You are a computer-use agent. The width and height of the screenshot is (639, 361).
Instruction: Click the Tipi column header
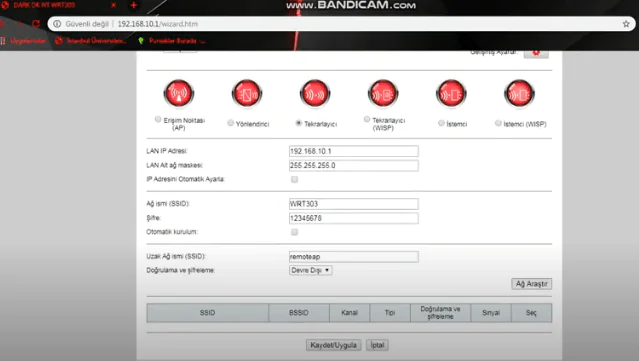(x=390, y=313)
